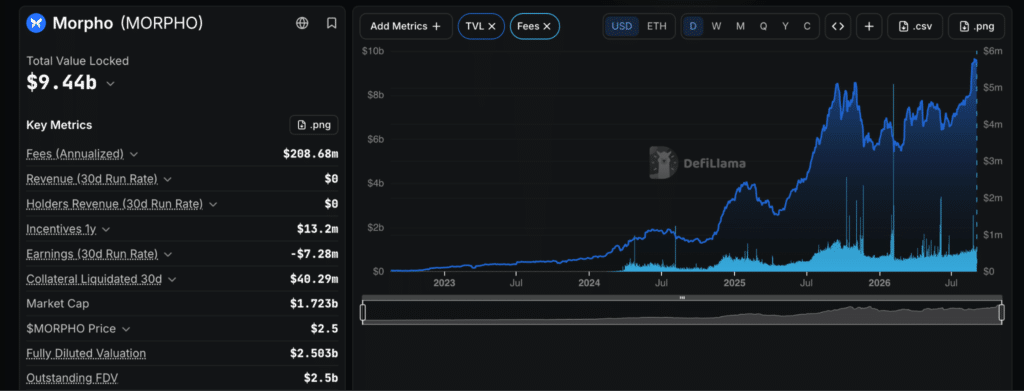The width and height of the screenshot is (1024, 391).
Task: Remove the Fees metric chip
Action: (x=547, y=26)
